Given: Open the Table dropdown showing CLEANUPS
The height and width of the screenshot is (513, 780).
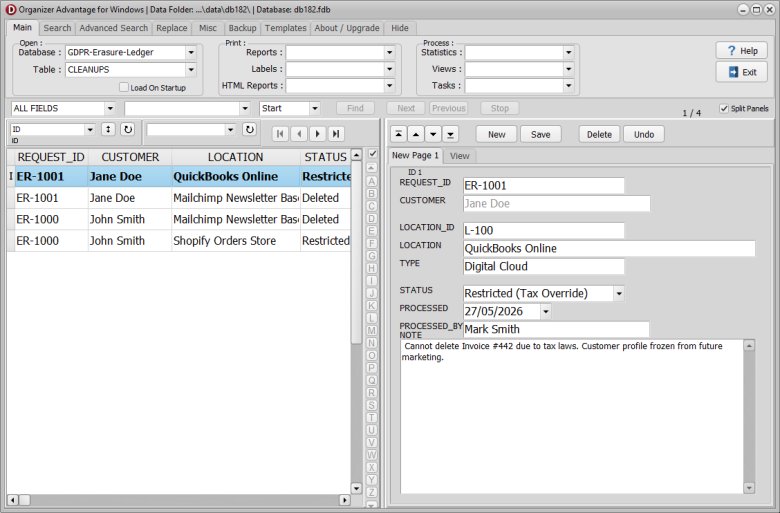Looking at the screenshot, I should [x=191, y=70].
